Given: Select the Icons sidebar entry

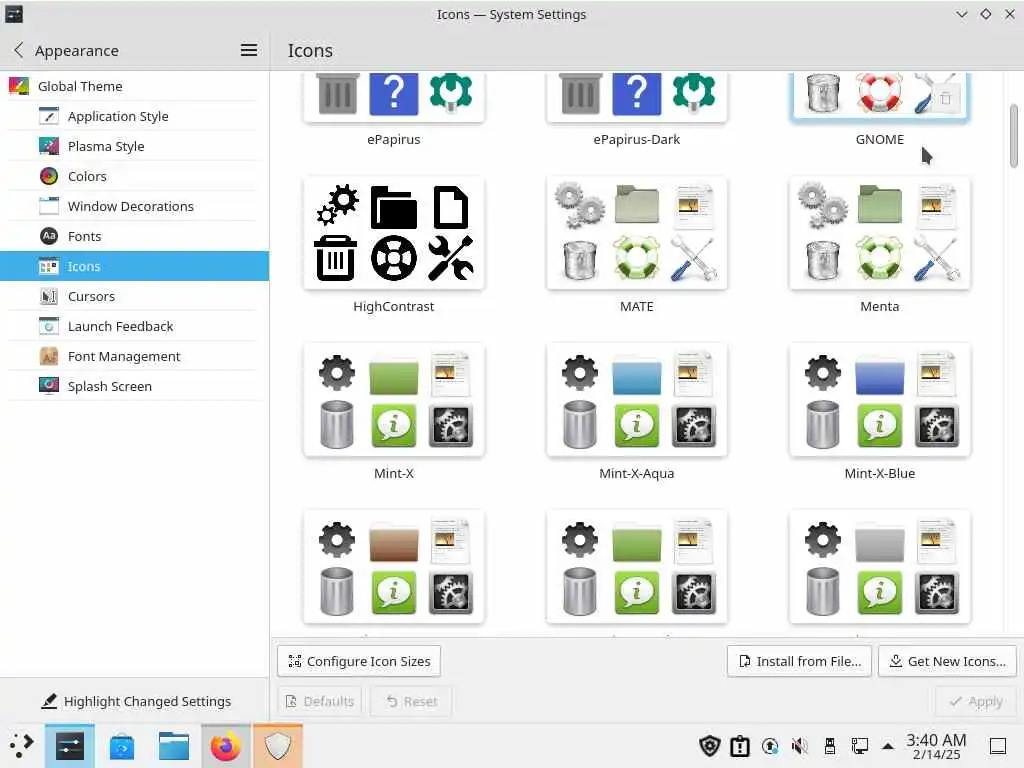Looking at the screenshot, I should 135,266.
